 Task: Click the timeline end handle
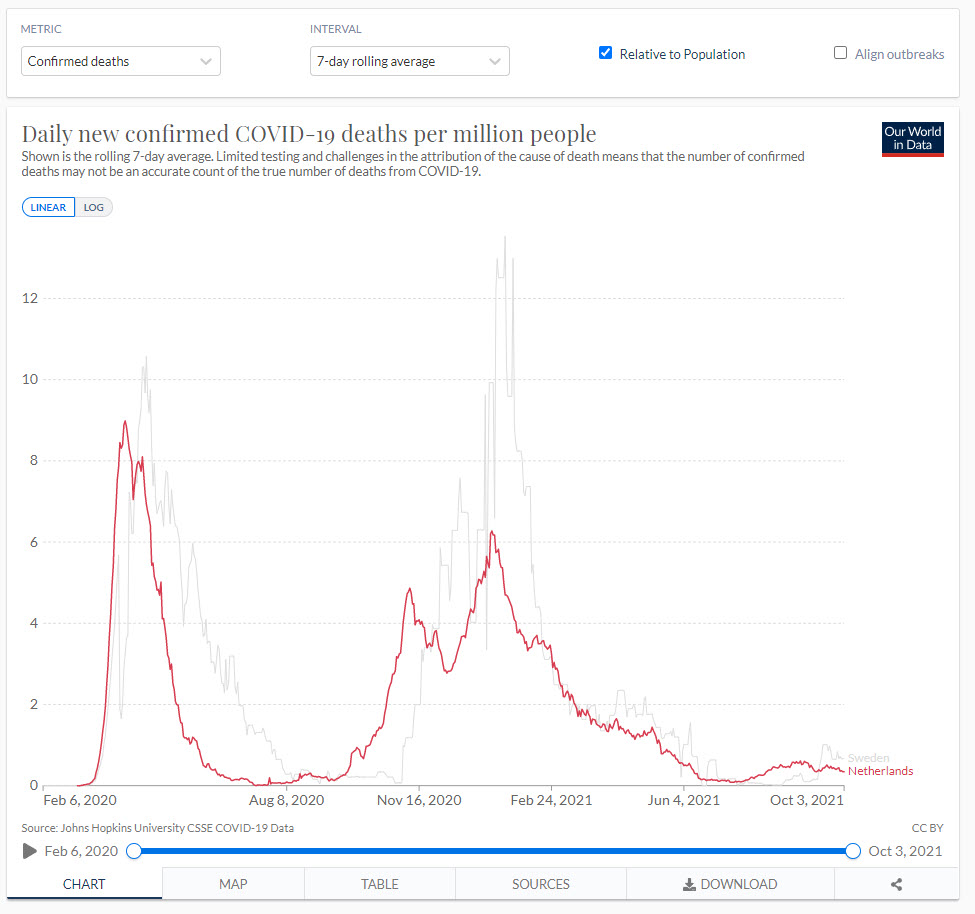[x=853, y=851]
